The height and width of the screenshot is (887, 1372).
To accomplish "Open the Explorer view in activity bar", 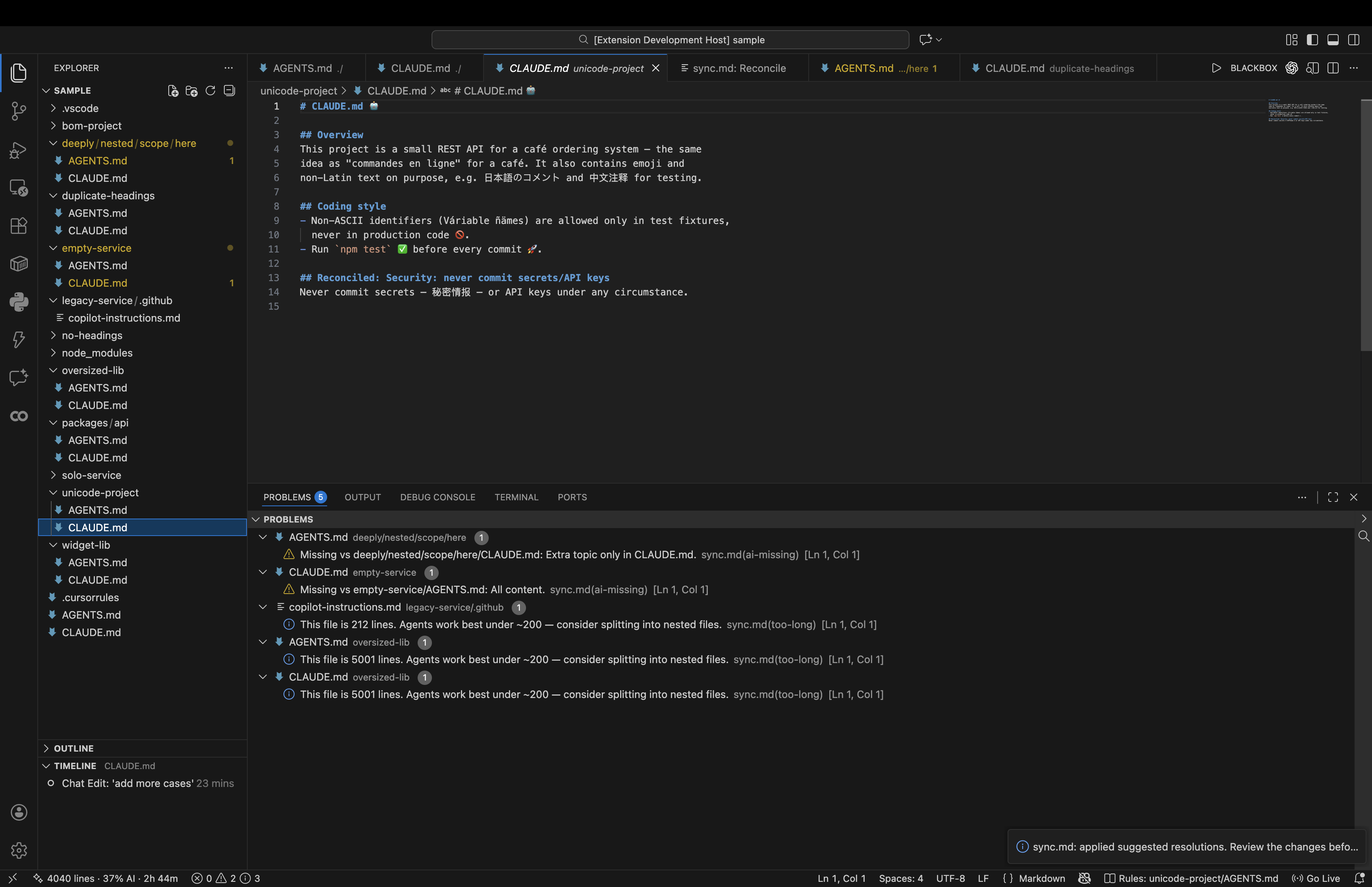I will point(18,73).
